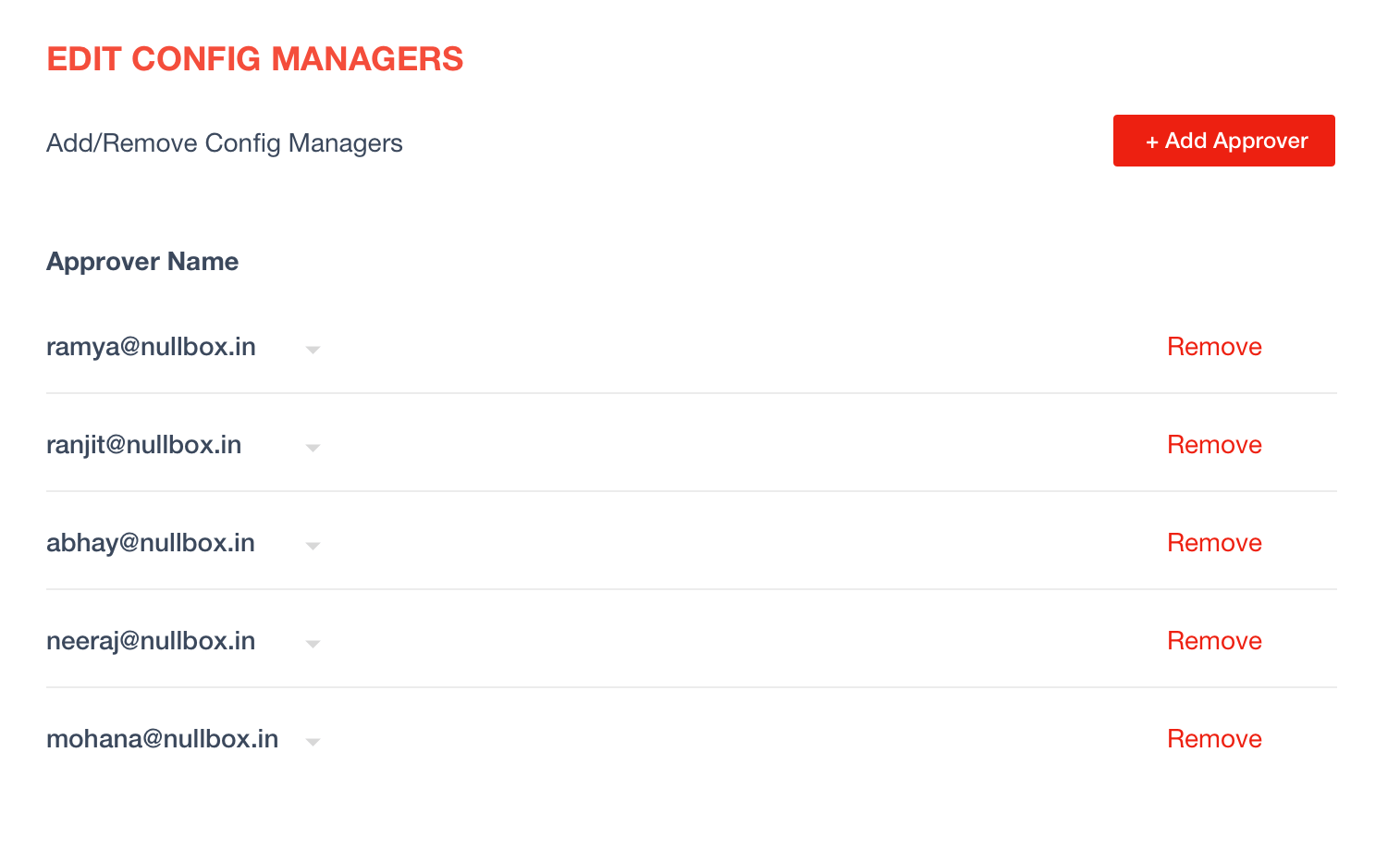1400x851 pixels.
Task: Select the mohana@nullbox.in approver field
Action: tap(185, 739)
